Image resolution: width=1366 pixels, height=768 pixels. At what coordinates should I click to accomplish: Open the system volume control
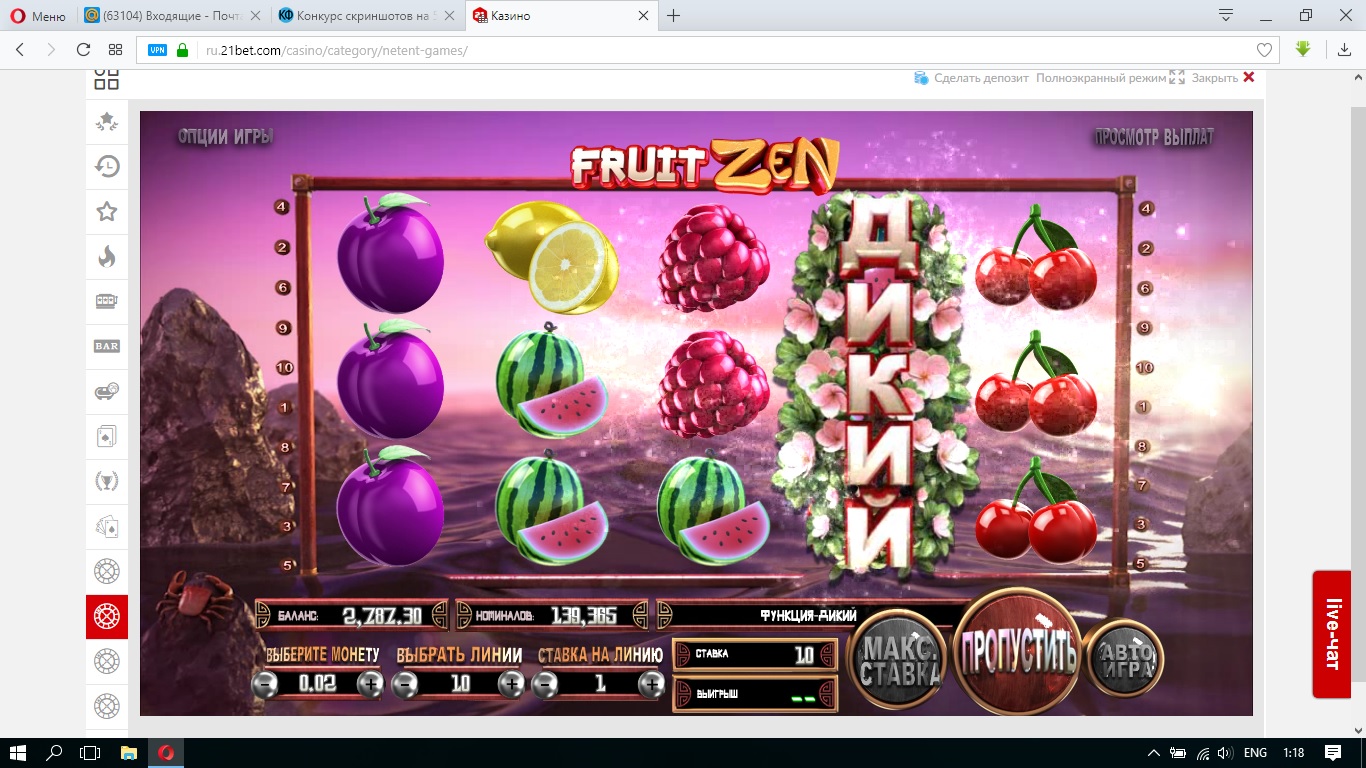1225,753
